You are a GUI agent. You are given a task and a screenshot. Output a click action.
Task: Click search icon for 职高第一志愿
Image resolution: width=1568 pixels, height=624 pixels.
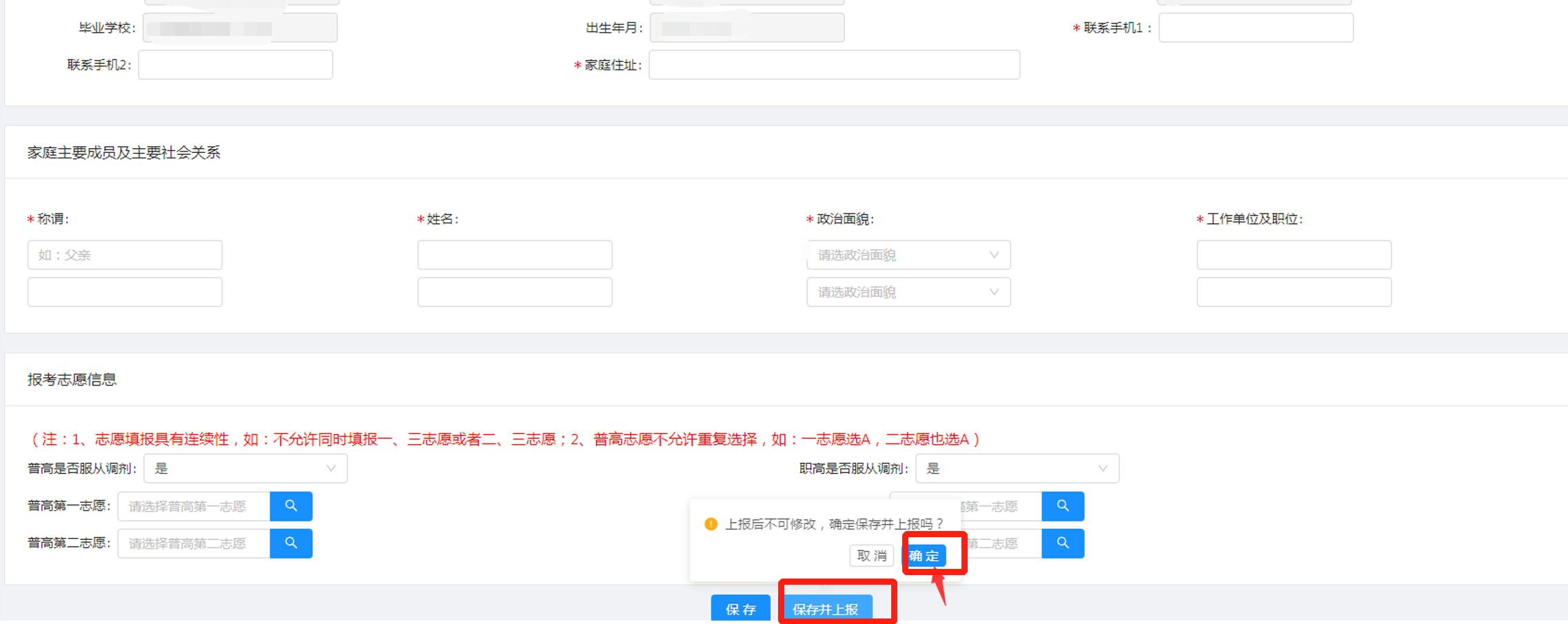[1063, 506]
